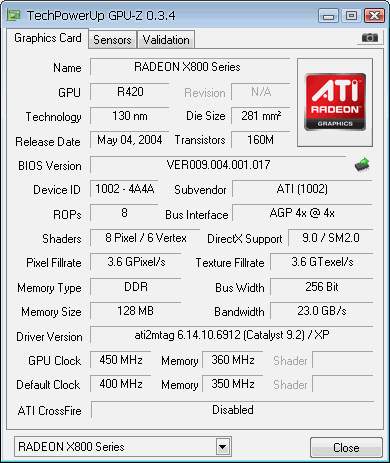390x463 pixels.
Task: Click the empty Shader field in GPU Clock row
Action: [x=343, y=360]
